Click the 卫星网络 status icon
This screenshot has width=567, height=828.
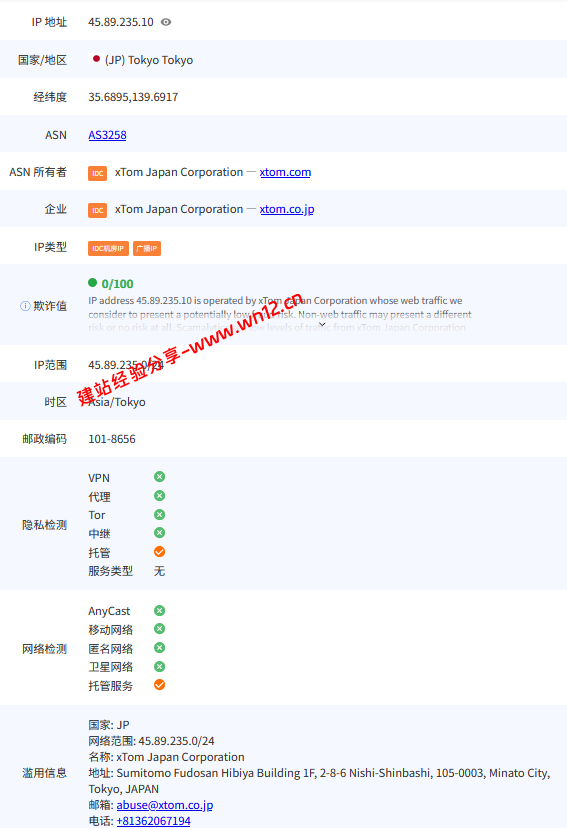tap(159, 666)
